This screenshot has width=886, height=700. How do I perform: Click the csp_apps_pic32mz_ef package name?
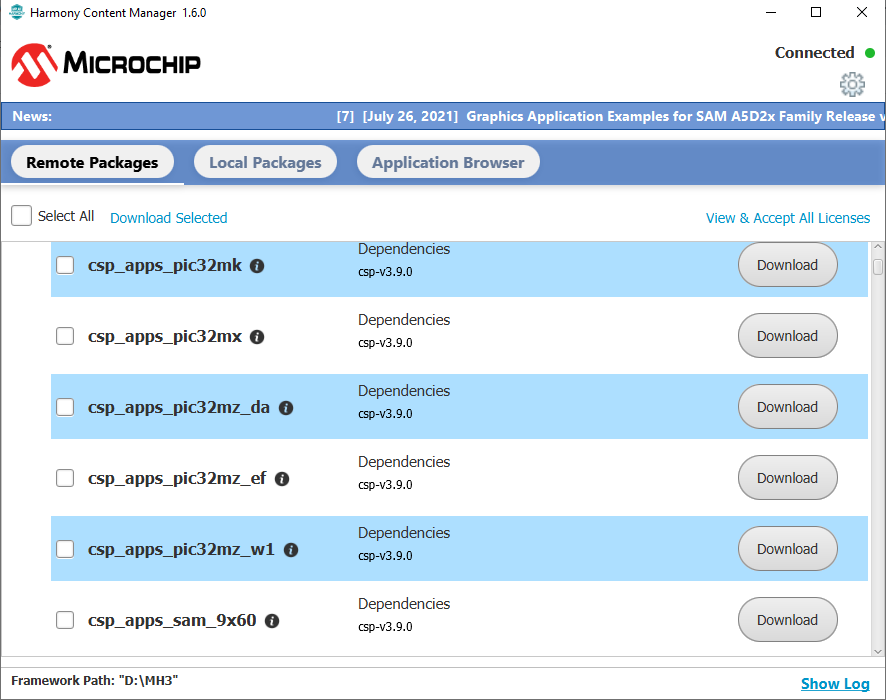point(177,479)
